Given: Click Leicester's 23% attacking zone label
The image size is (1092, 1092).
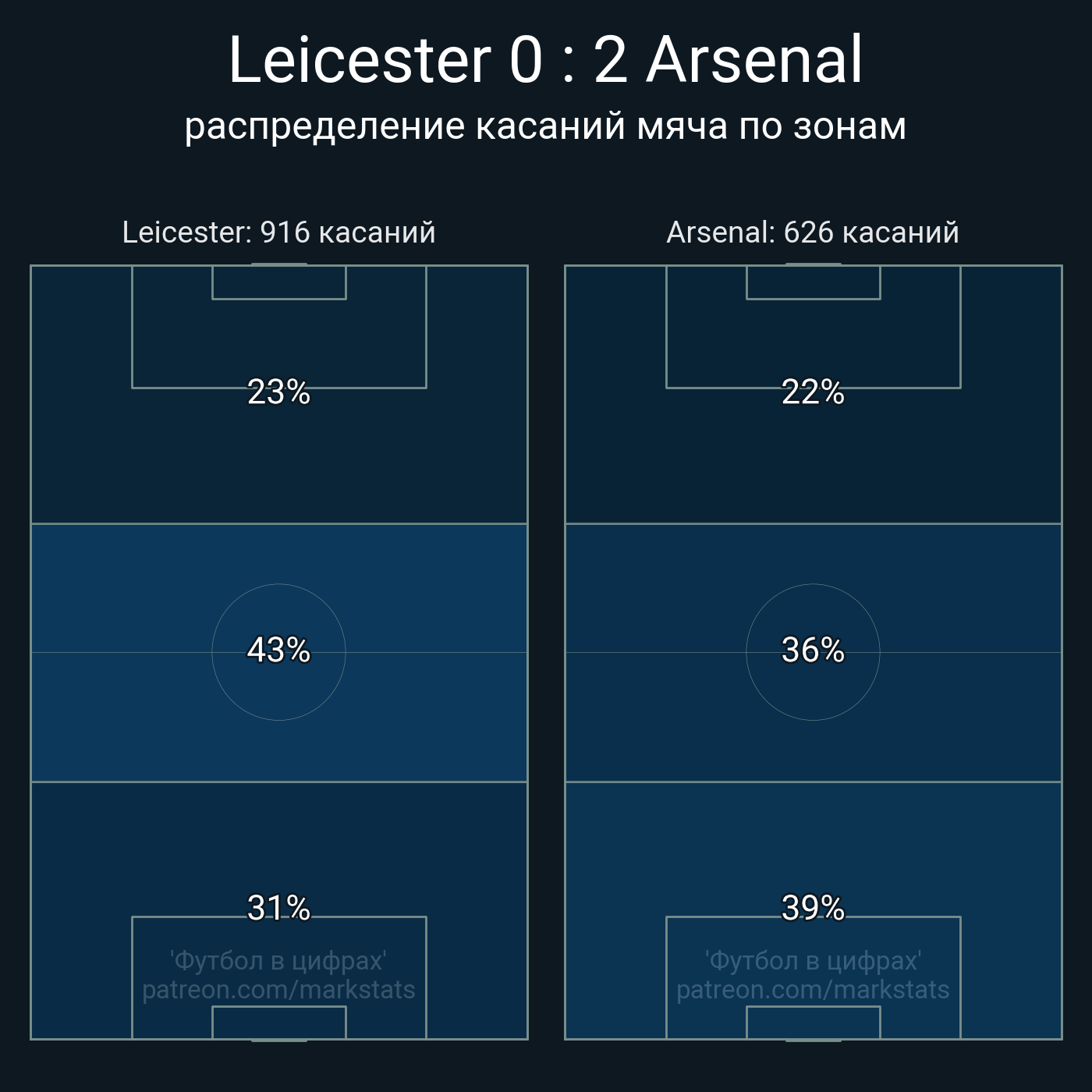Looking at the screenshot, I should click(278, 392).
